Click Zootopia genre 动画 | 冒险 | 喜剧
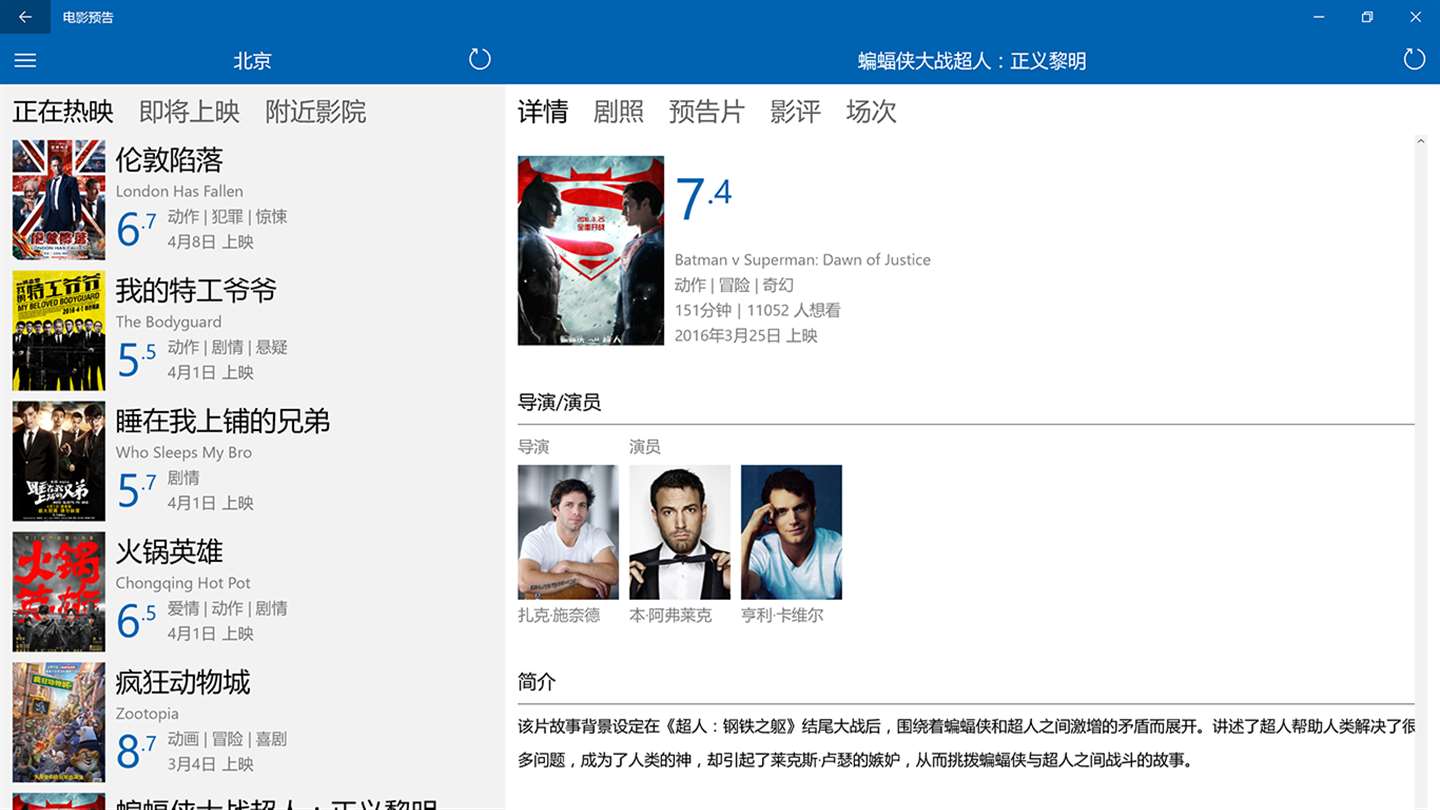This screenshot has width=1440, height=810. click(x=227, y=738)
